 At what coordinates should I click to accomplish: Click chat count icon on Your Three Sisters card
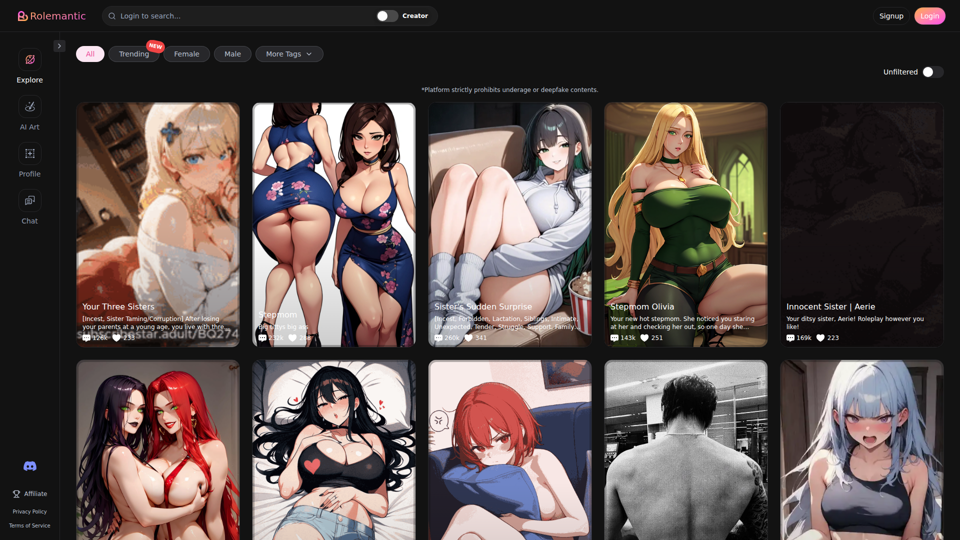point(86,338)
